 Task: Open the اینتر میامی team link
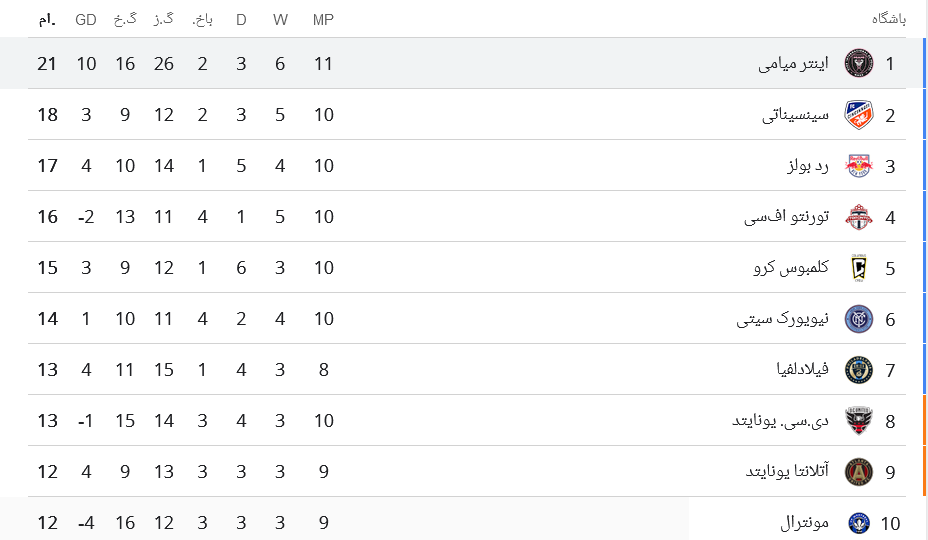[793, 63]
